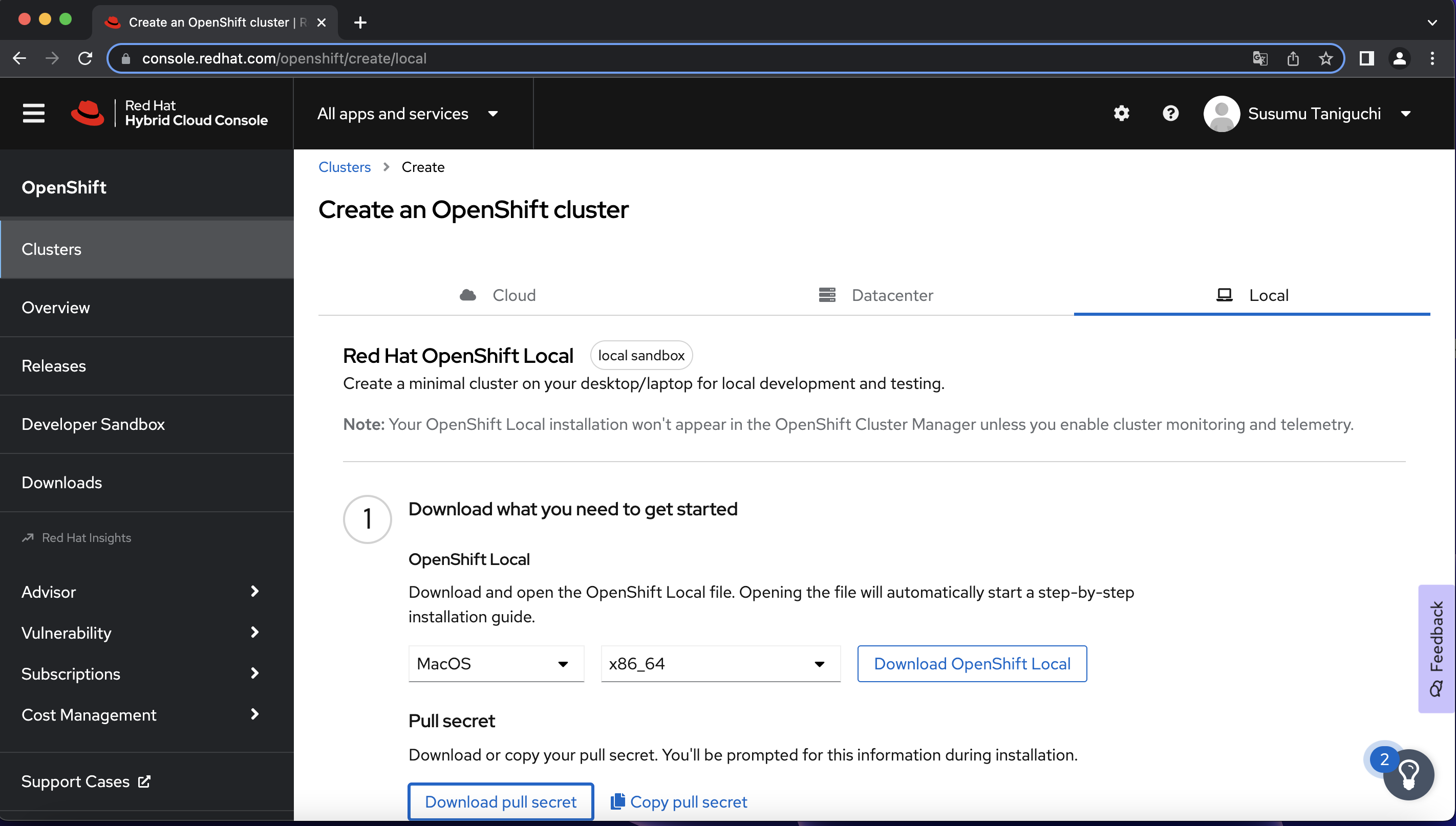Image resolution: width=1456 pixels, height=826 pixels.
Task: Open Chrome side panel icon
Action: 1366,58
